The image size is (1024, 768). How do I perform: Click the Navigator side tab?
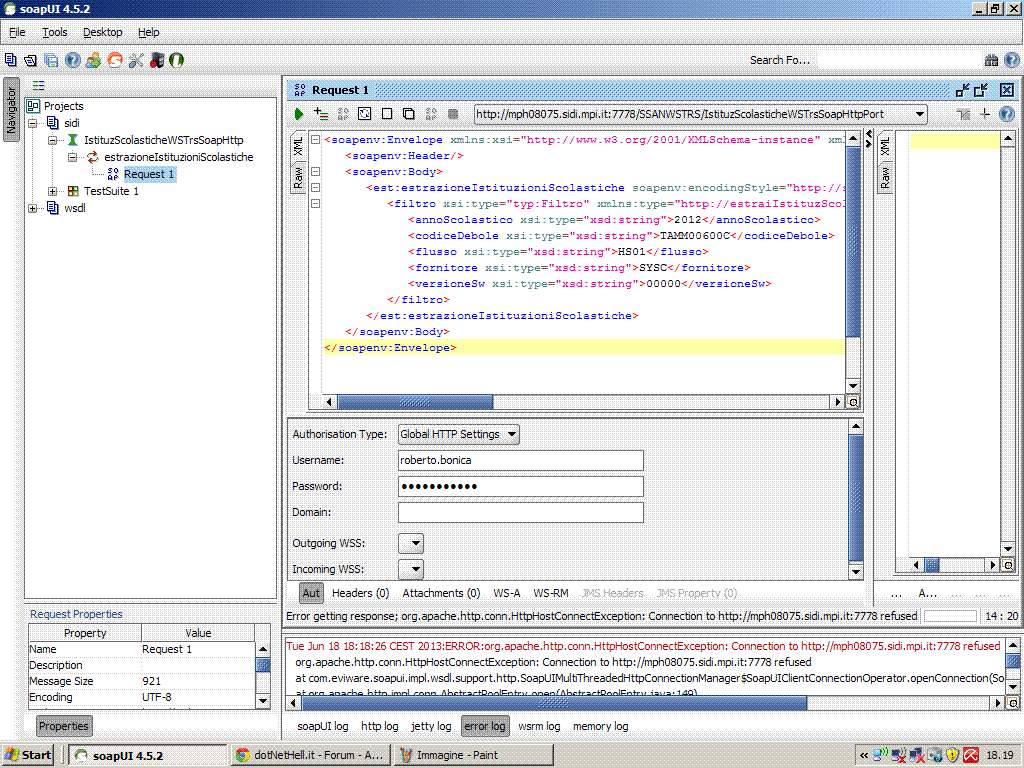click(10, 111)
